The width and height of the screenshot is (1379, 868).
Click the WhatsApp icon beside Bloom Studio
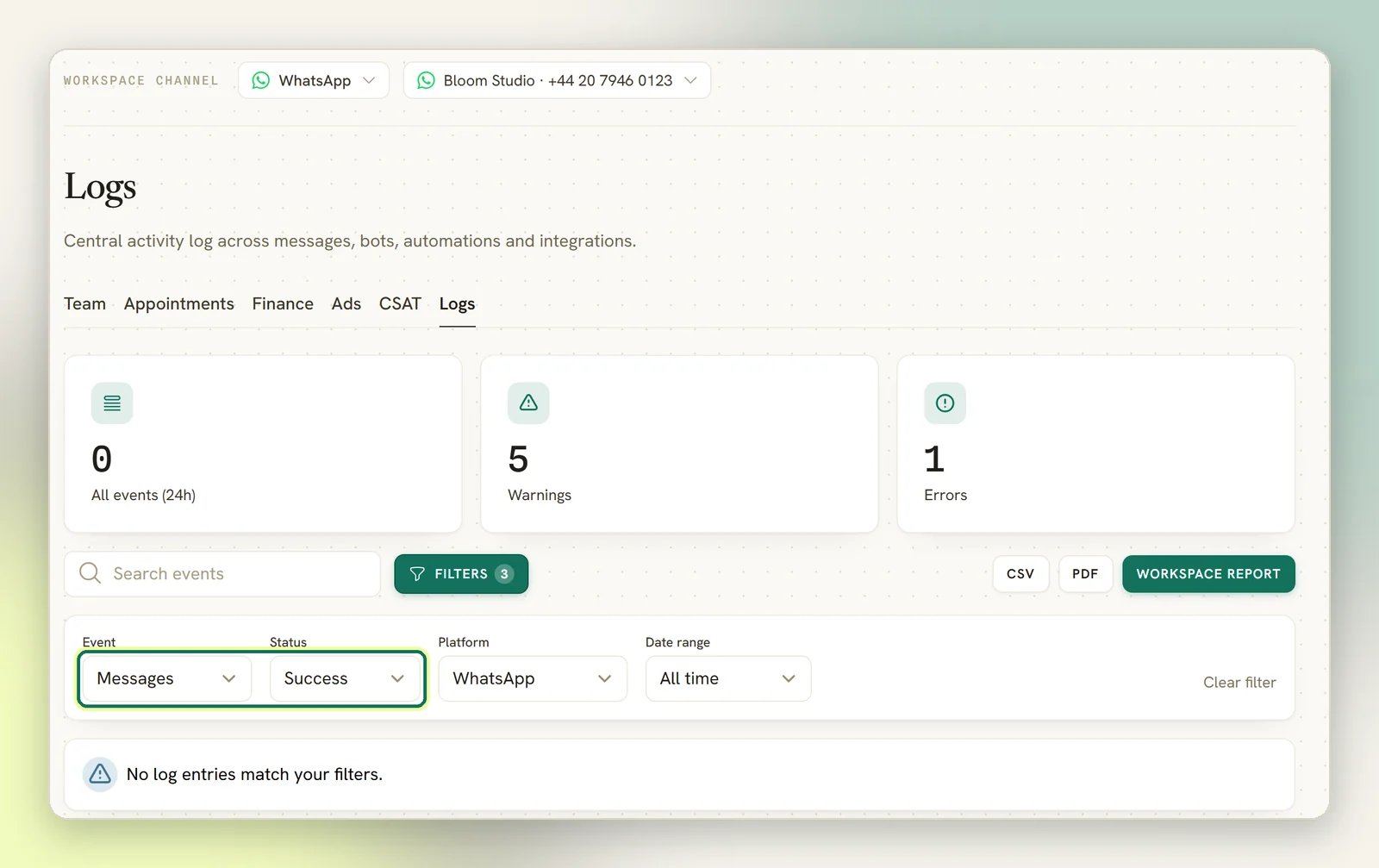[426, 80]
